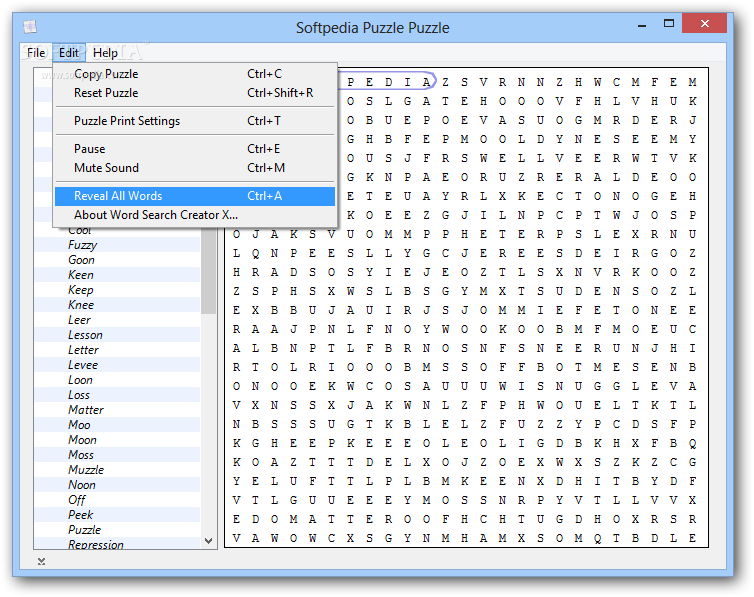Viewport: 754px width, 597px height.
Task: Open the Help menu
Action: point(105,52)
